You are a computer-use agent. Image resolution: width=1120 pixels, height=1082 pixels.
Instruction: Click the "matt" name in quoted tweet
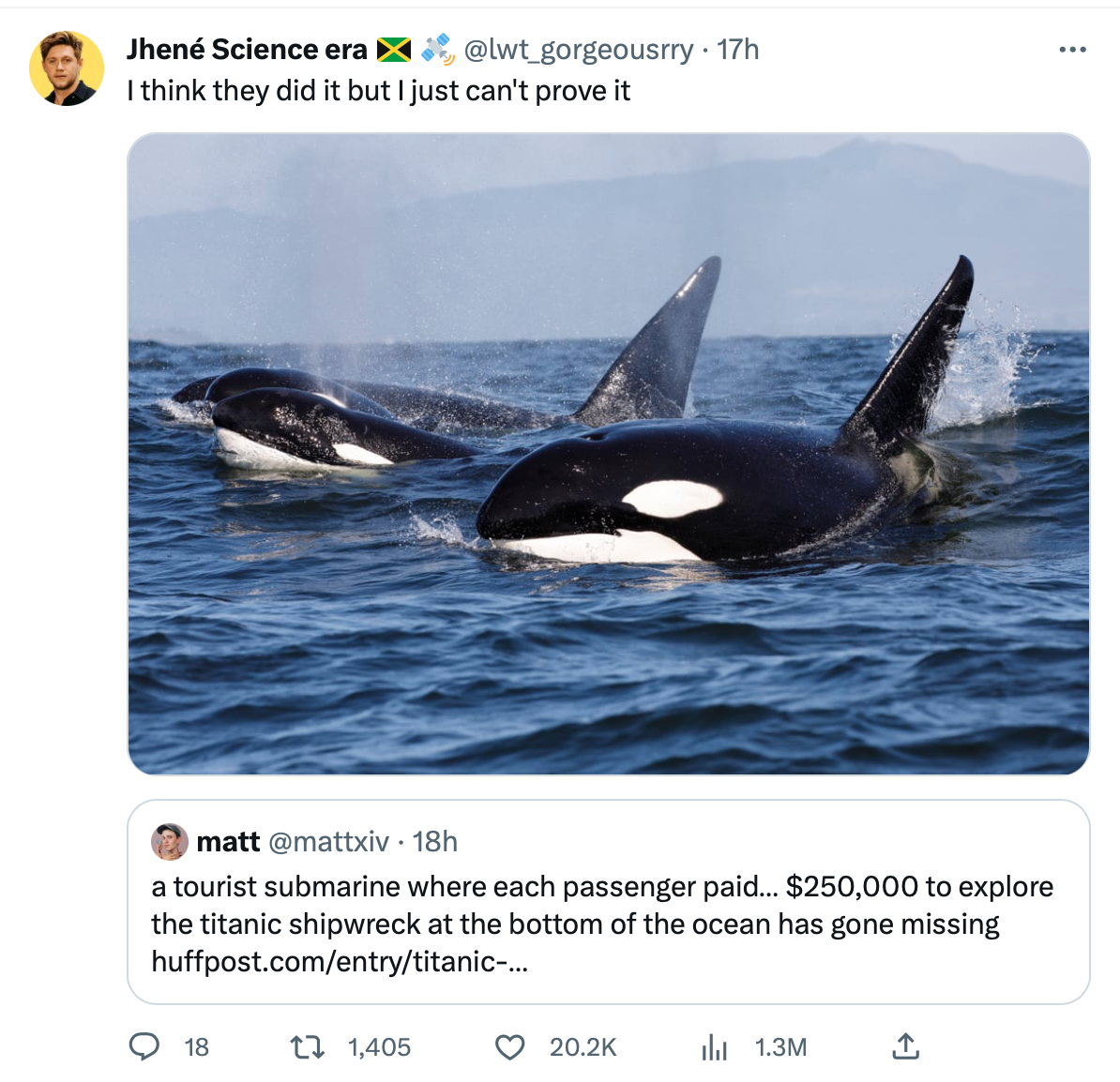(x=228, y=842)
